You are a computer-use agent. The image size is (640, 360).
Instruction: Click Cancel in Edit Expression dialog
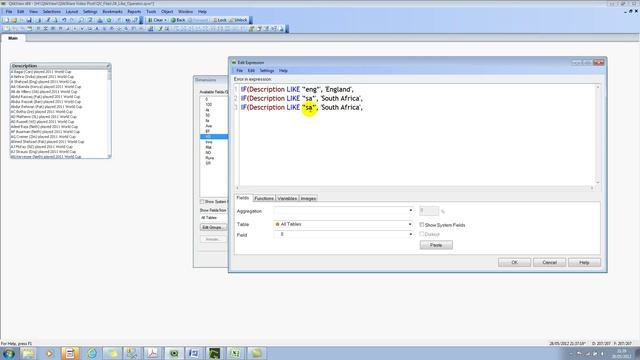[549, 262]
